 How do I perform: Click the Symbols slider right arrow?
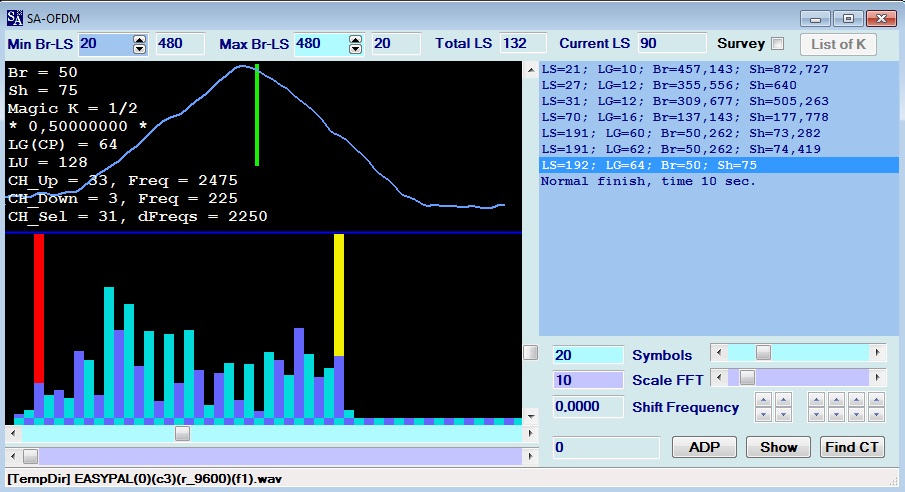point(878,352)
